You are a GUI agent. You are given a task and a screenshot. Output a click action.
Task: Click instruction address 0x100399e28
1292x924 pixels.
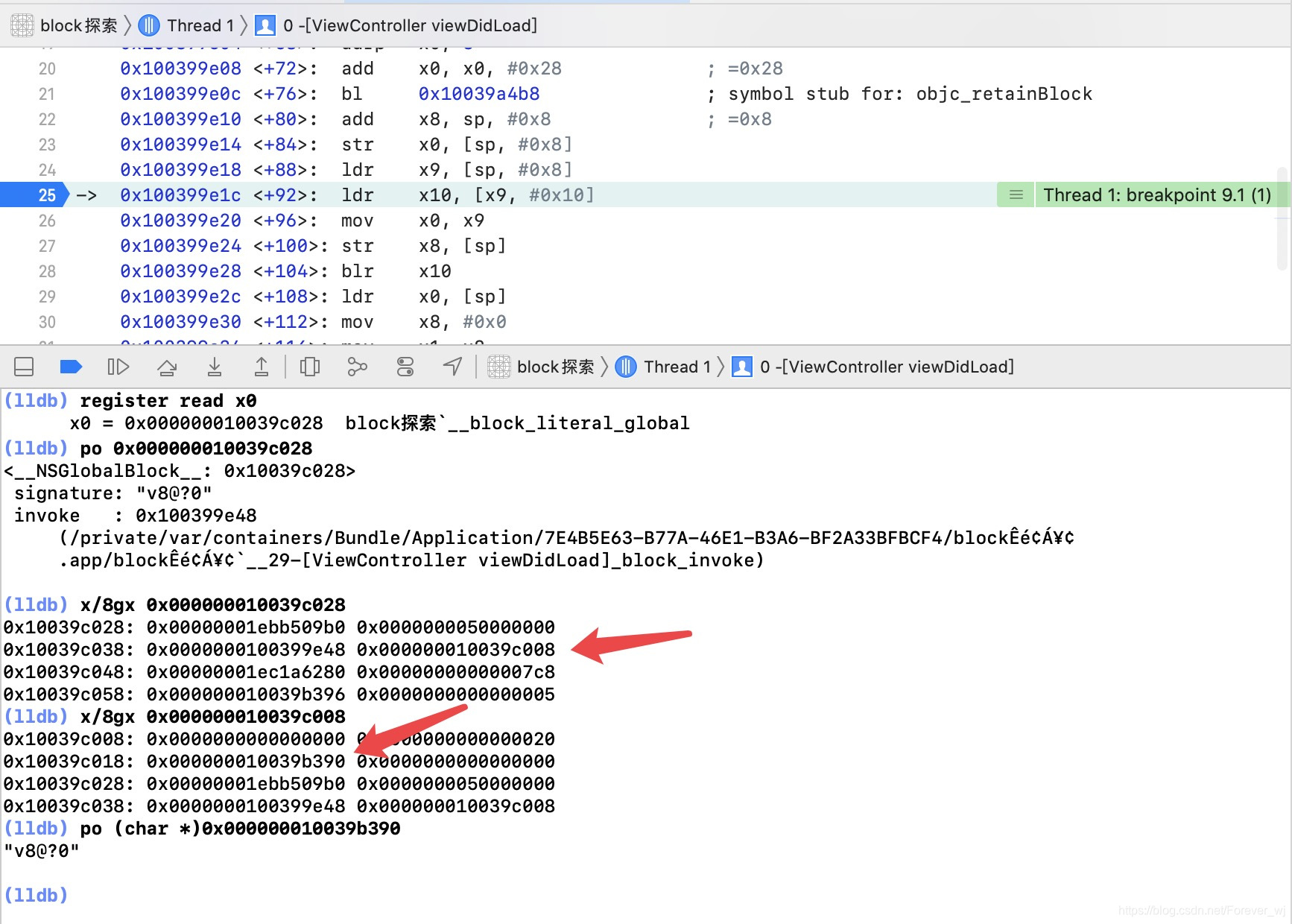coord(181,271)
